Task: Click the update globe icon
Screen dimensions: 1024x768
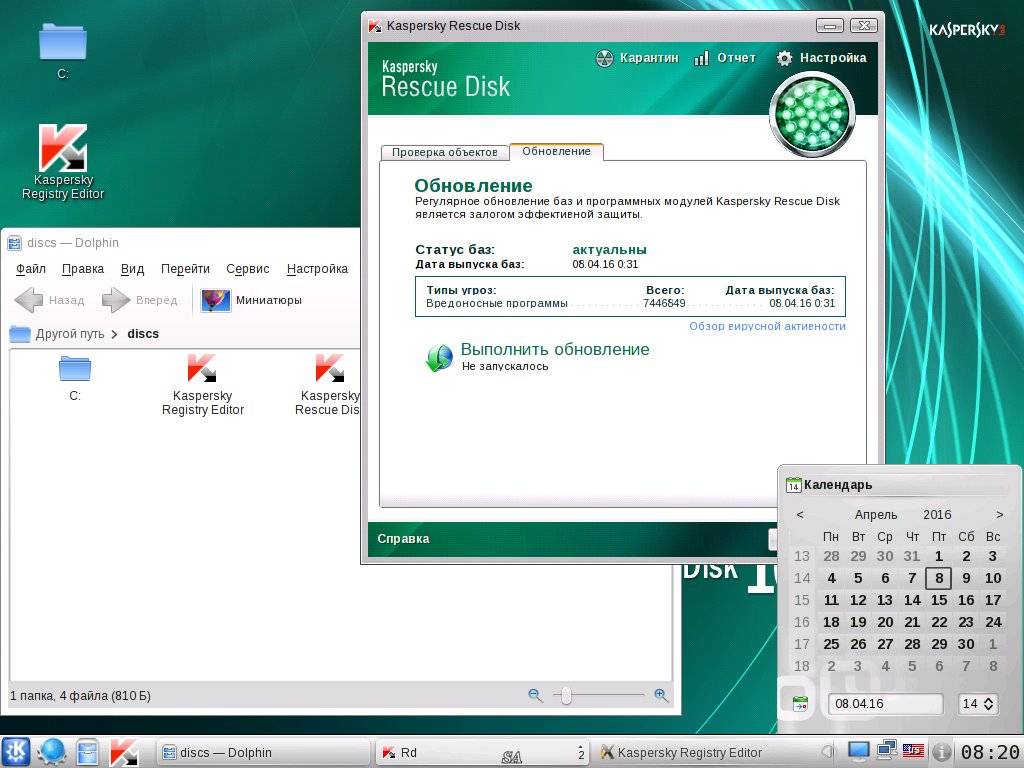Action: click(439, 358)
